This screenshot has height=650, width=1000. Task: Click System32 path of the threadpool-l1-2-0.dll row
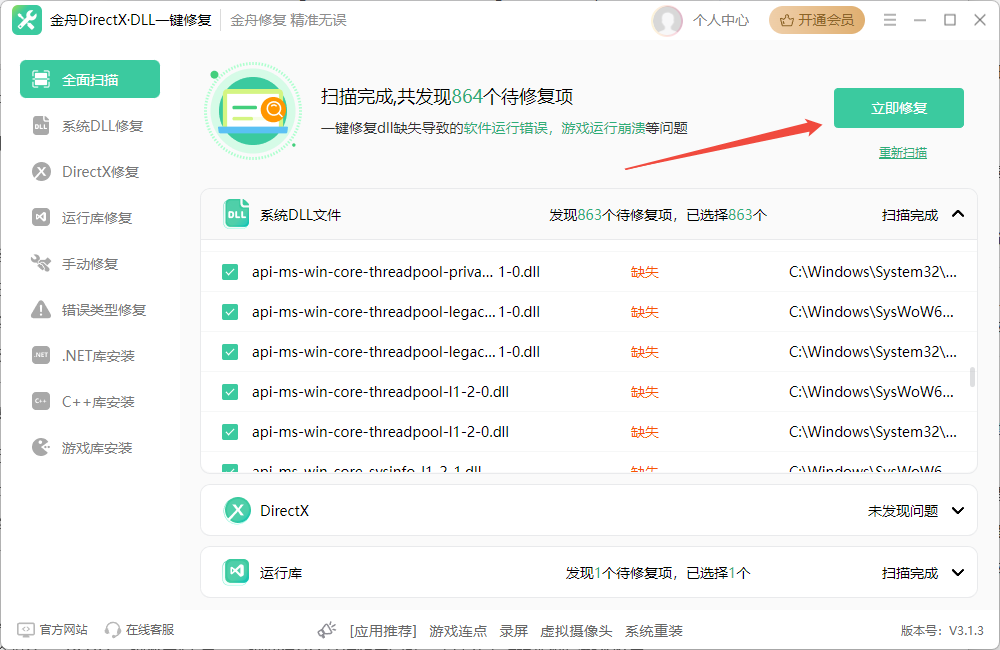872,432
